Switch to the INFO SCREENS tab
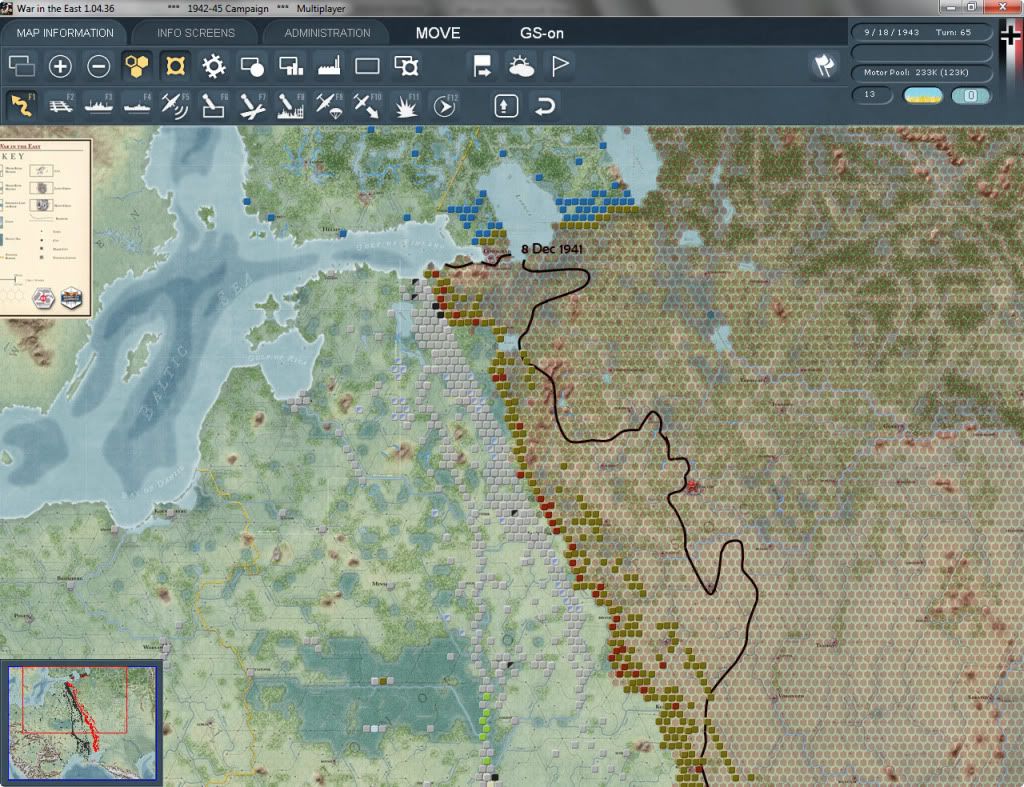The height and width of the screenshot is (787, 1024). tap(195, 33)
